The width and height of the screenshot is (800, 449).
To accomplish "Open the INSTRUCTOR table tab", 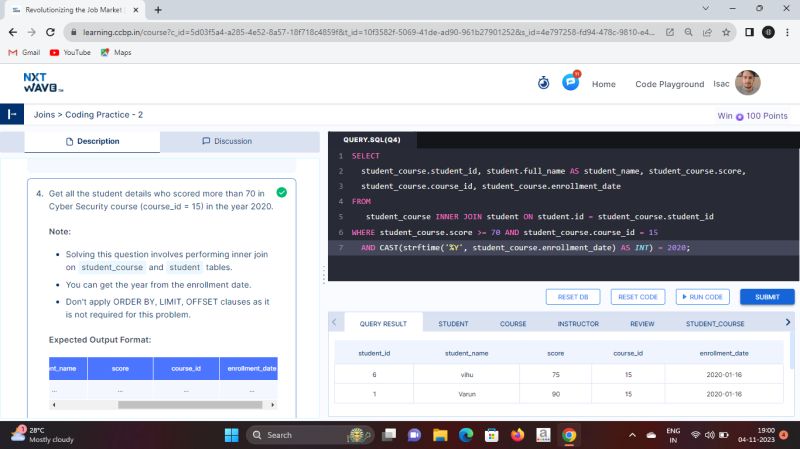I will click(x=578, y=324).
